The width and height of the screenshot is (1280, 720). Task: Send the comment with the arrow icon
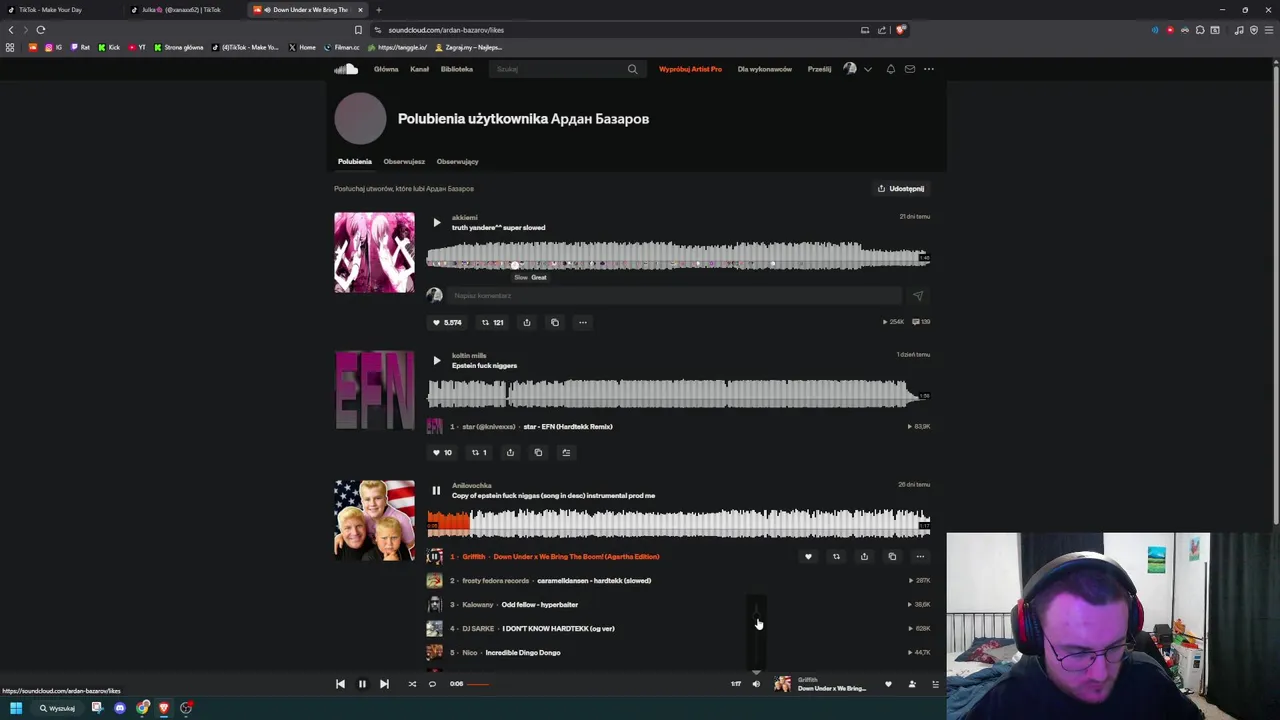[x=918, y=296]
